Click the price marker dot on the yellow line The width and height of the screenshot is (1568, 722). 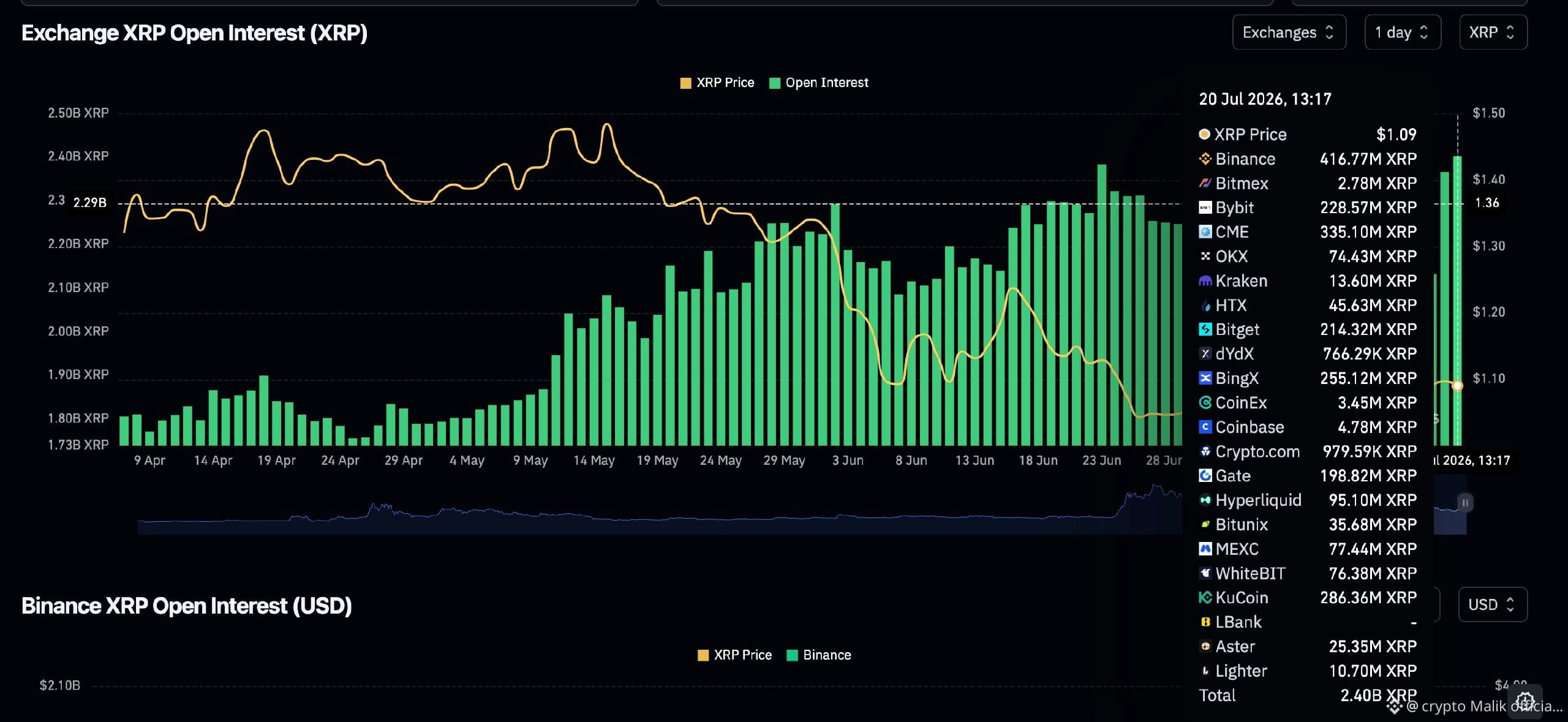pos(1458,386)
